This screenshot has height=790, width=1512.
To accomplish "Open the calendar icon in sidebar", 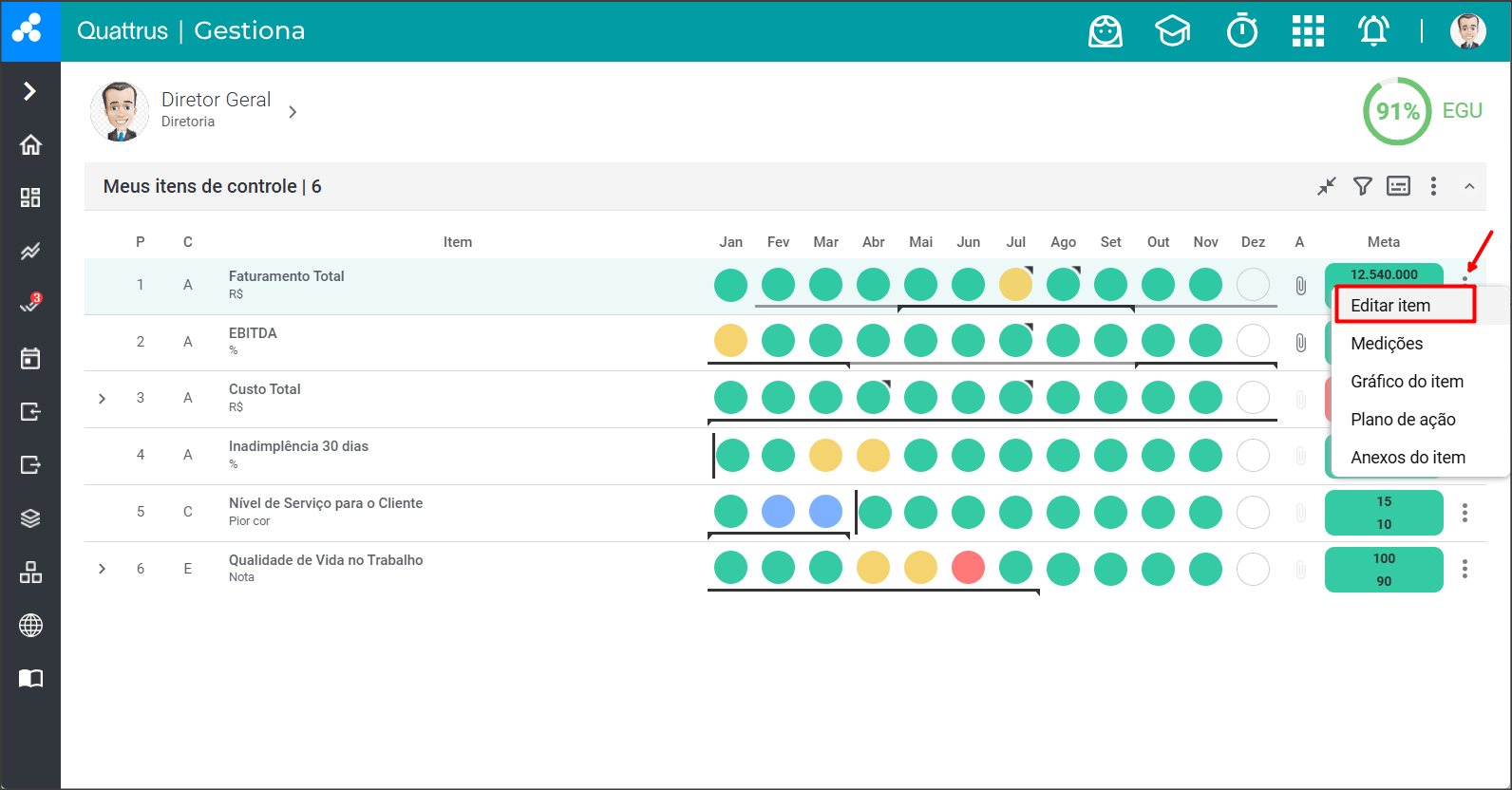I will tap(30, 358).
